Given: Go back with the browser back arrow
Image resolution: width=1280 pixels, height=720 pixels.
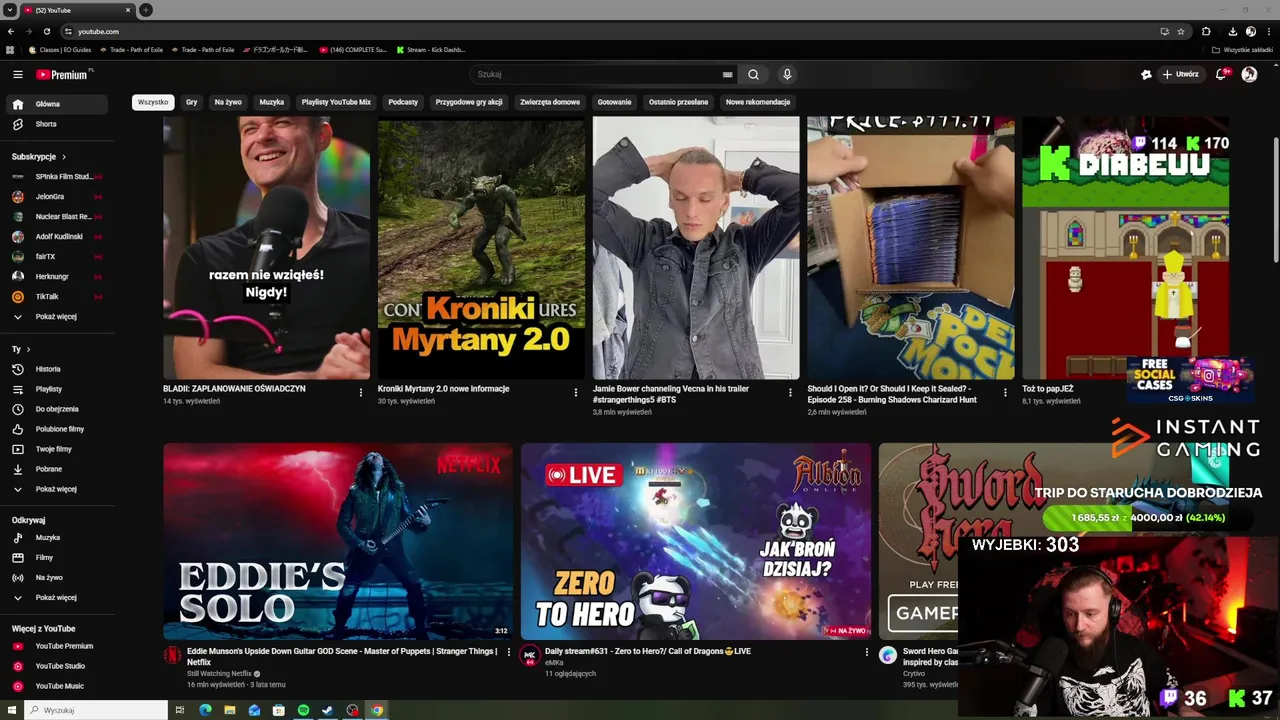Looking at the screenshot, I should point(11,31).
